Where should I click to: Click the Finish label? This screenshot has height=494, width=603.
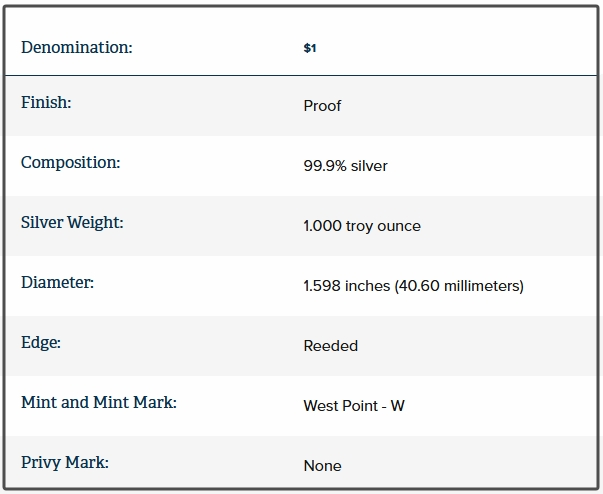click(x=46, y=103)
